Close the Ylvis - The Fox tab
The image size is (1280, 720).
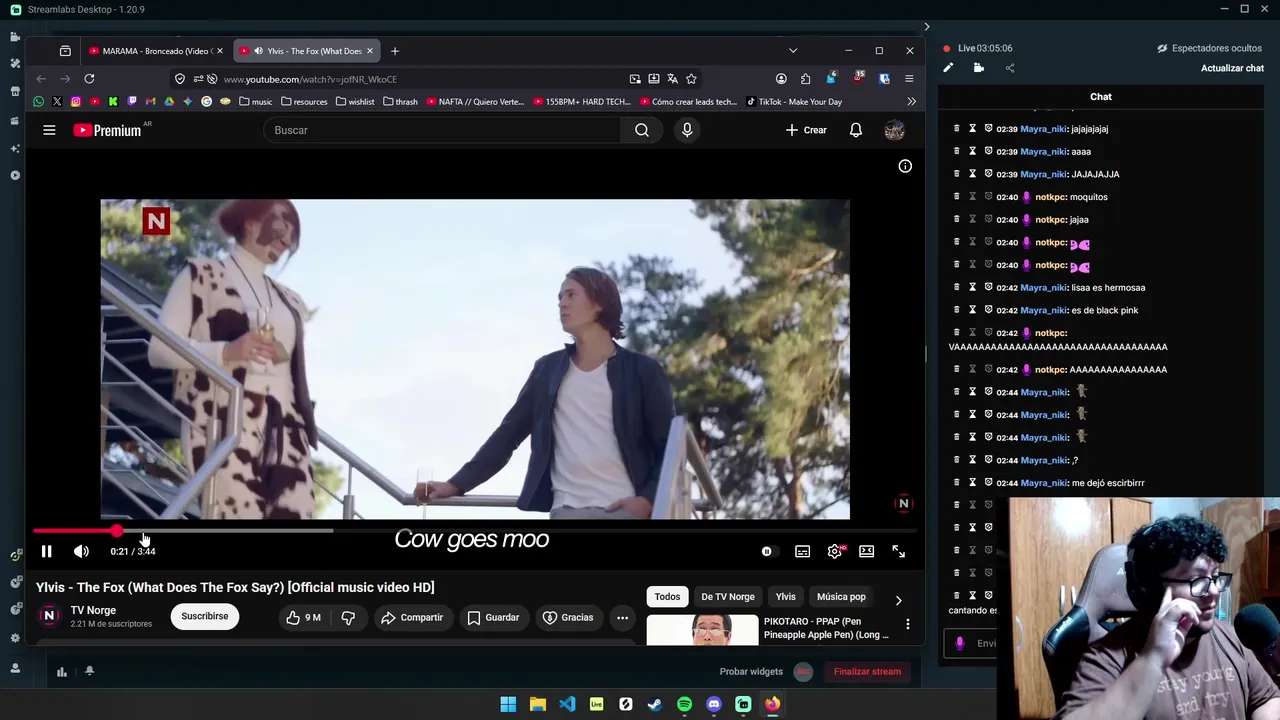[370, 51]
